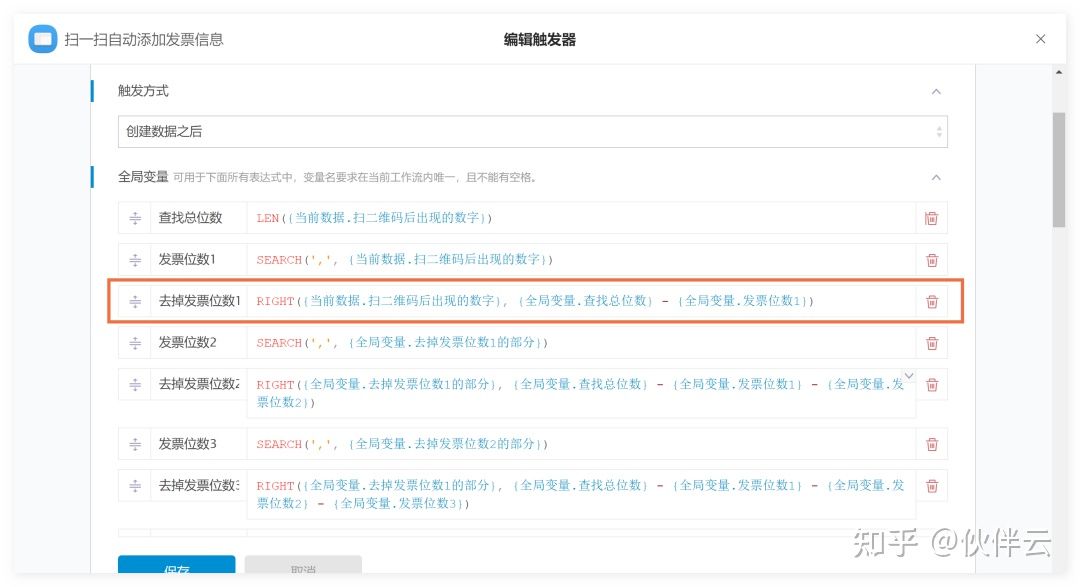This screenshot has width=1080, height=587.
Task: Remove the 发票位数2 variable via trash icon
Action: (931, 343)
